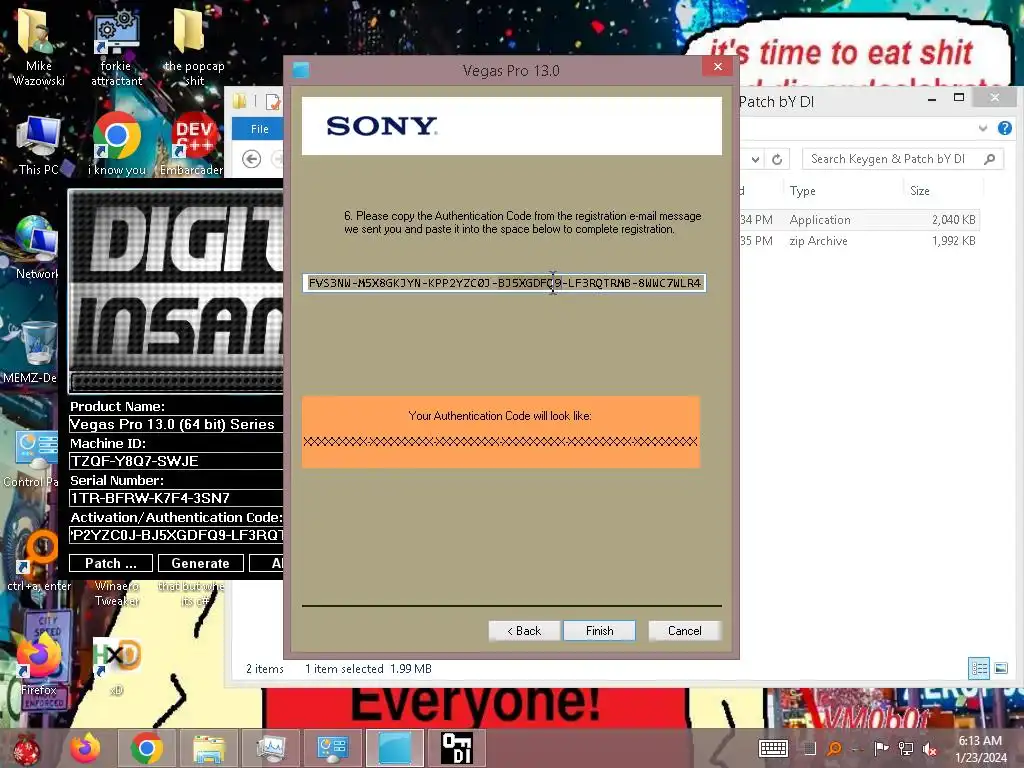Sort by the Size column header

click(x=920, y=191)
